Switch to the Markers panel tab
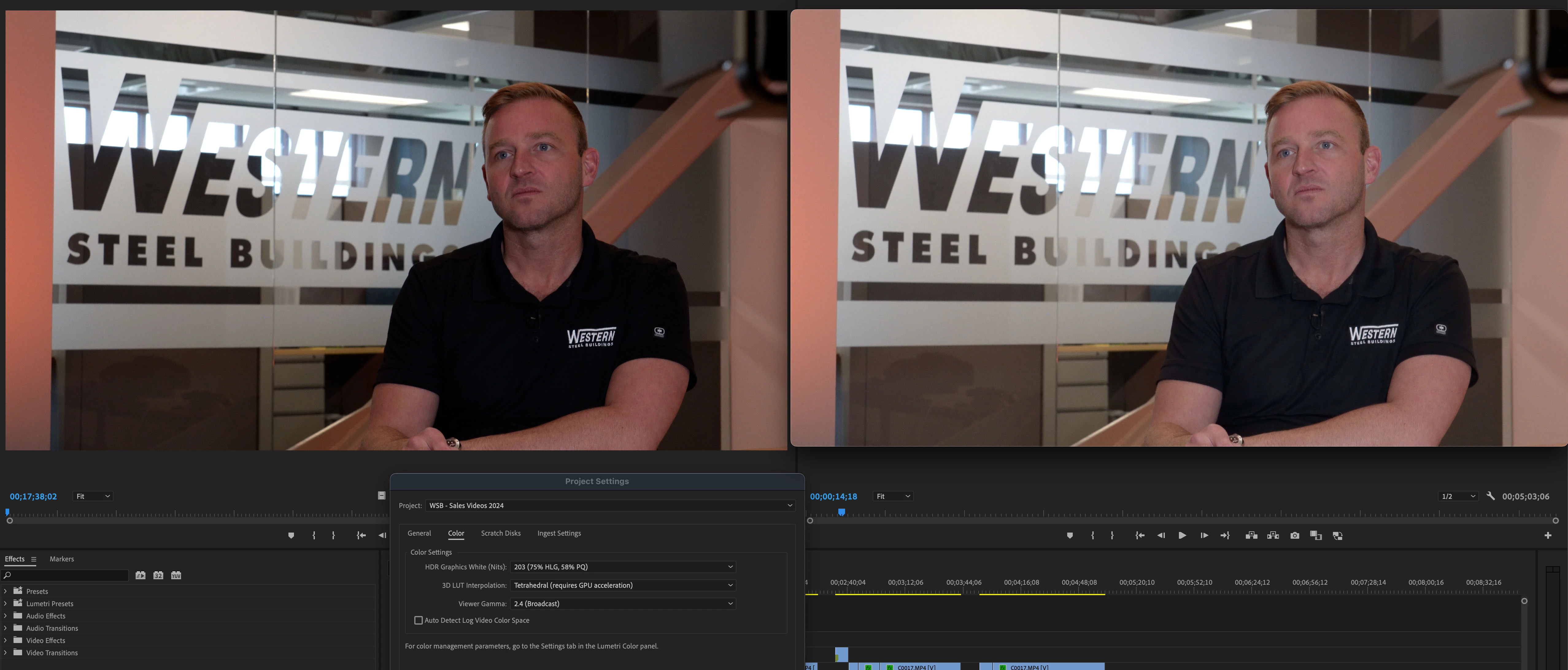The height and width of the screenshot is (670, 1568). click(x=61, y=559)
